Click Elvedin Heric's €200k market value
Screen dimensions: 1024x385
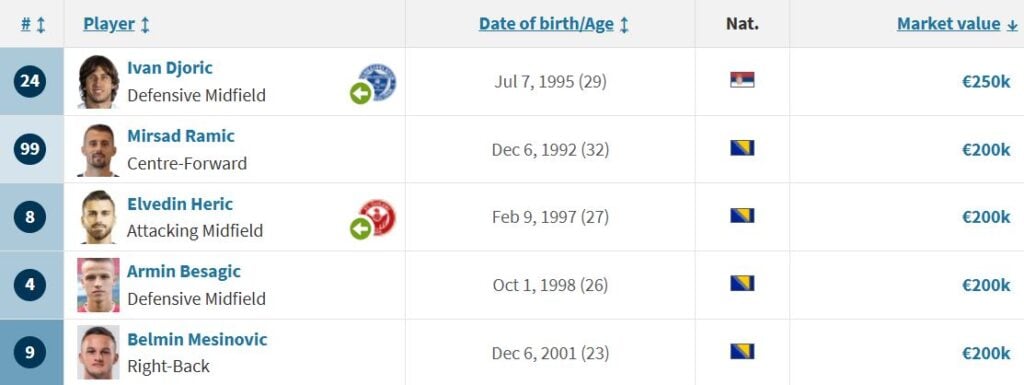coord(986,217)
